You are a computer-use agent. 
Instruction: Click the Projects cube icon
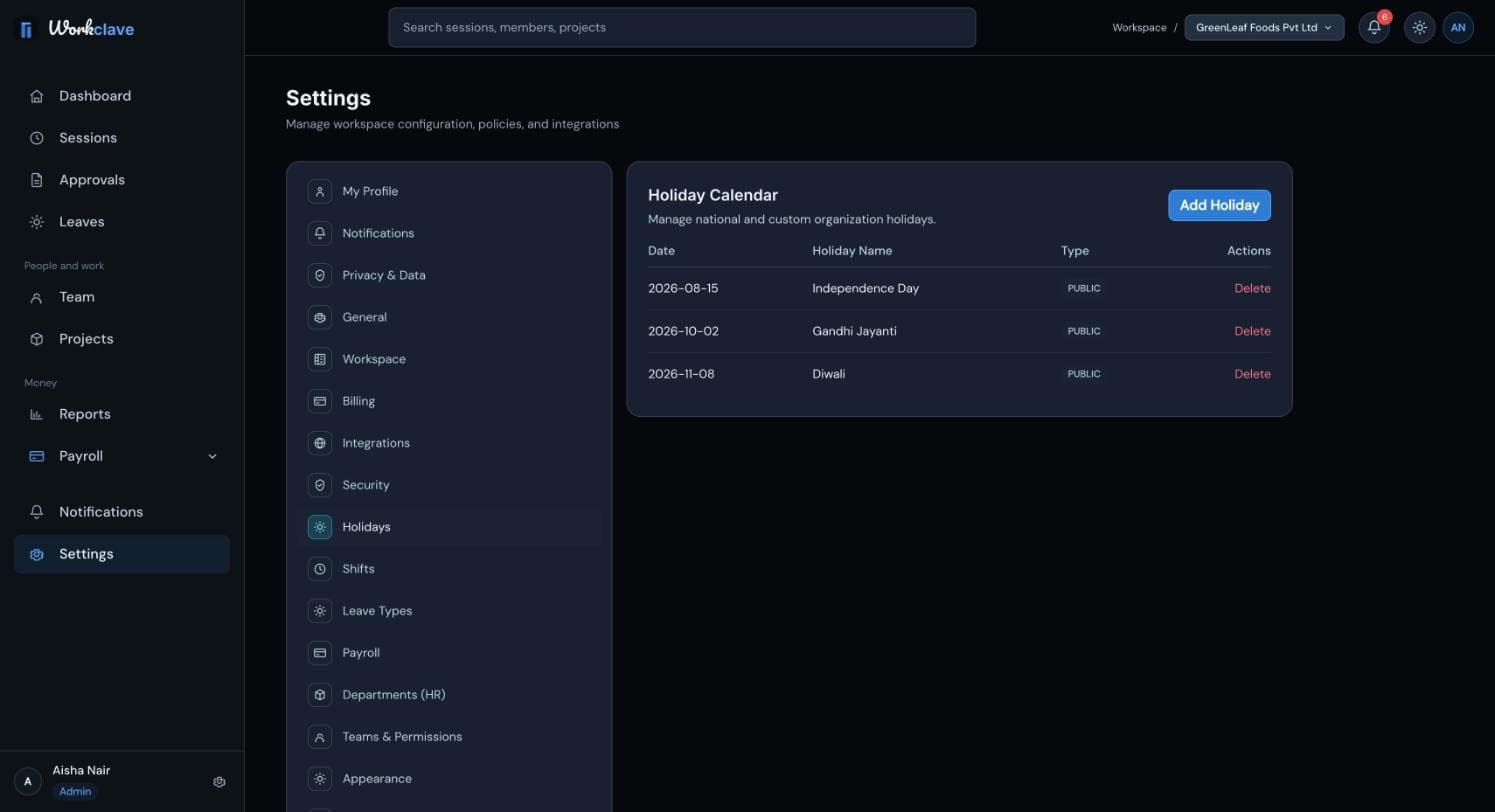click(37, 339)
